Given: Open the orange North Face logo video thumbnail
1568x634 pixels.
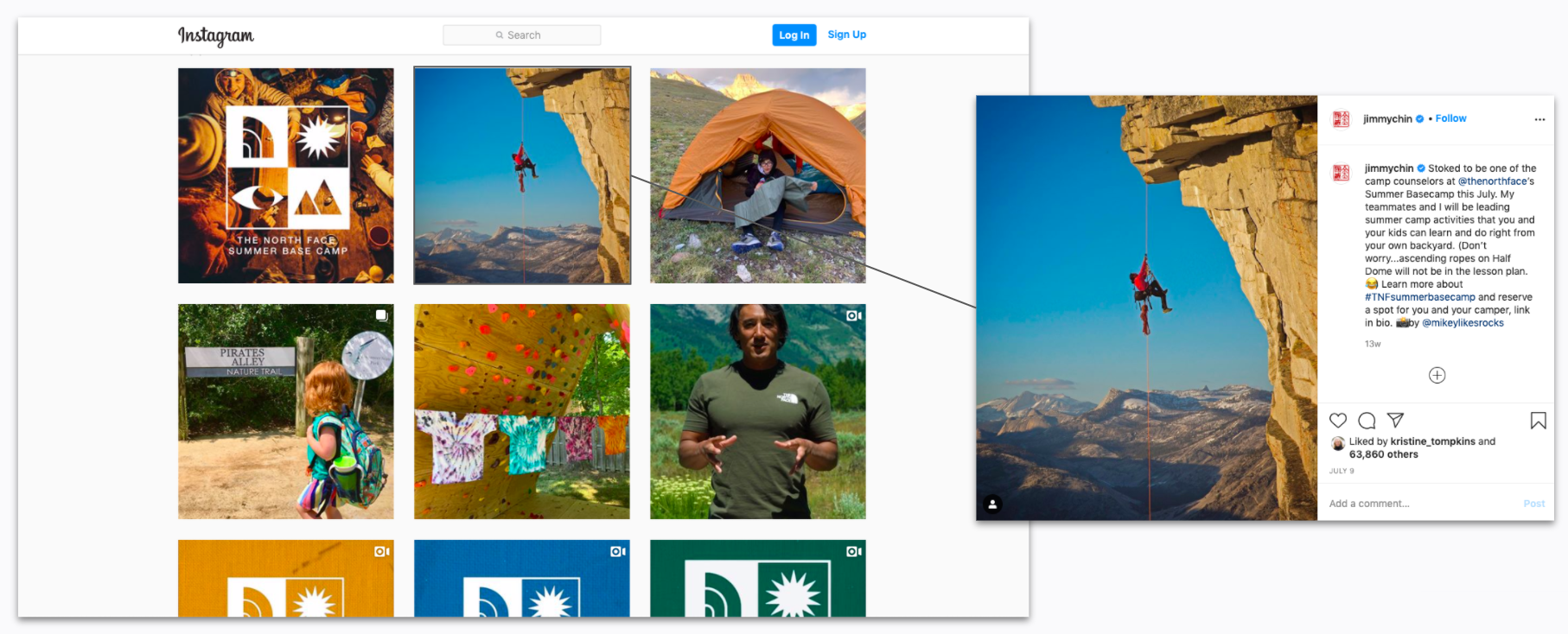Looking at the screenshot, I should pos(286,579).
